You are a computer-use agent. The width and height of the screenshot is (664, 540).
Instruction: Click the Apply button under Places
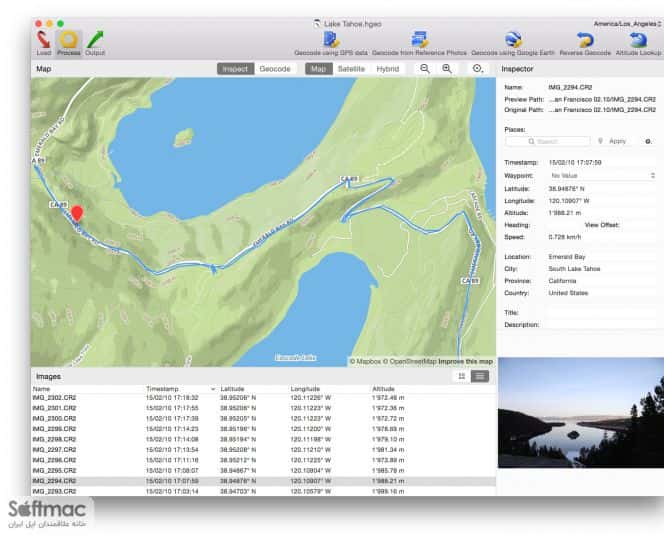tap(613, 141)
